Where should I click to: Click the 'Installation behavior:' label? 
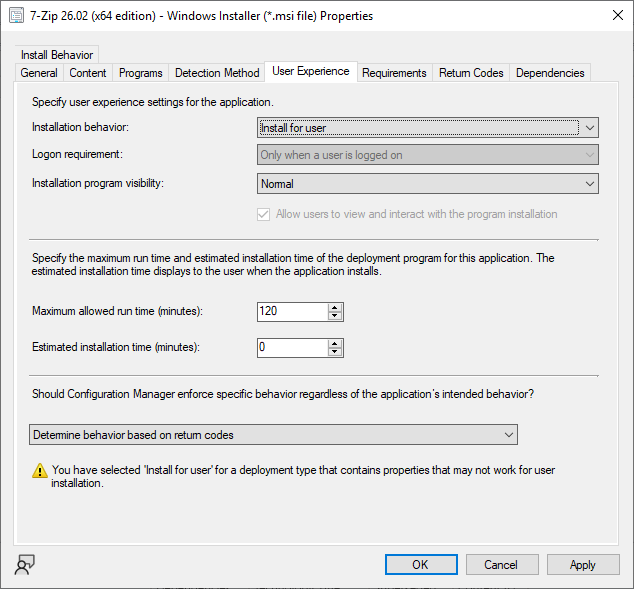click(x=80, y=127)
